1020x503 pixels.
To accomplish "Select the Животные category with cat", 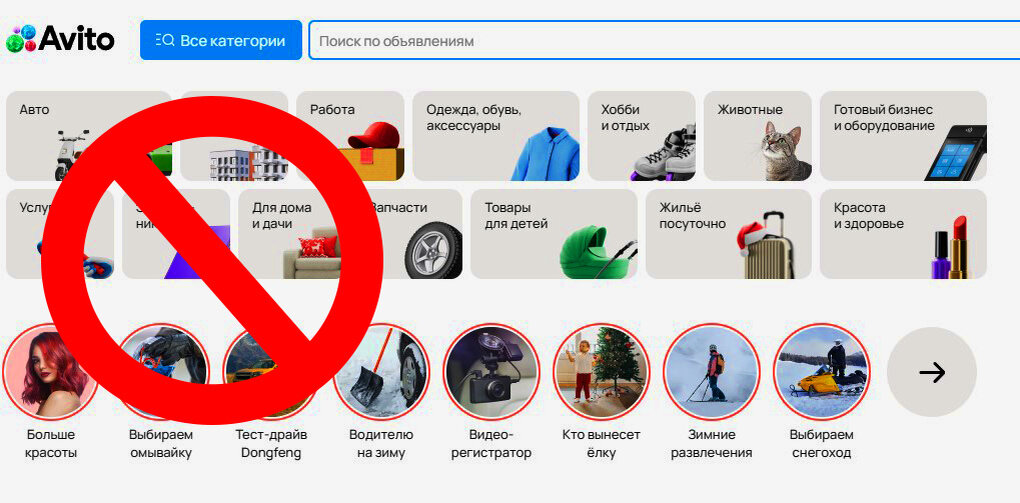I will [758, 136].
